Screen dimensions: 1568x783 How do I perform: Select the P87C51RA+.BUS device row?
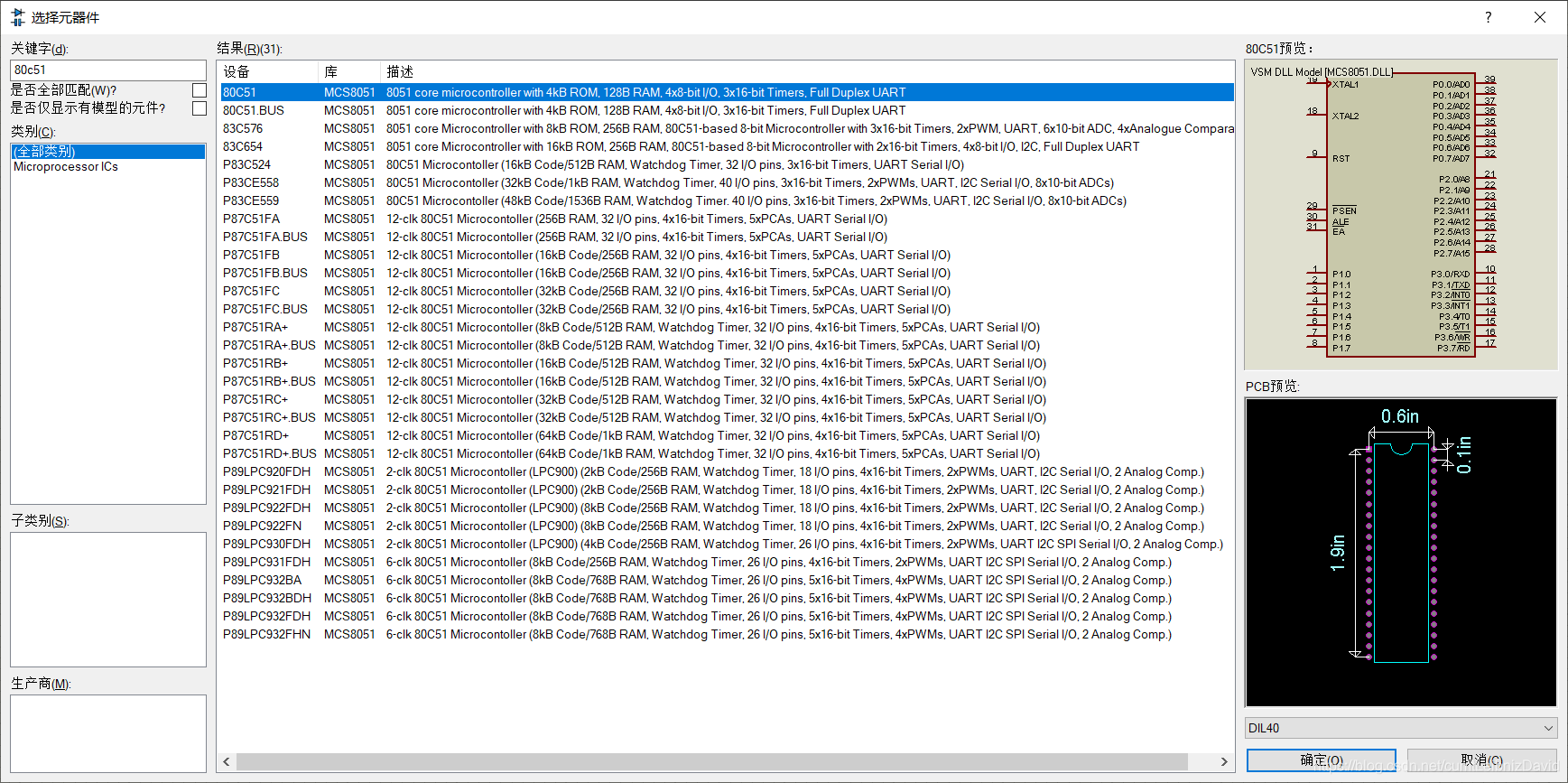tap(727, 345)
